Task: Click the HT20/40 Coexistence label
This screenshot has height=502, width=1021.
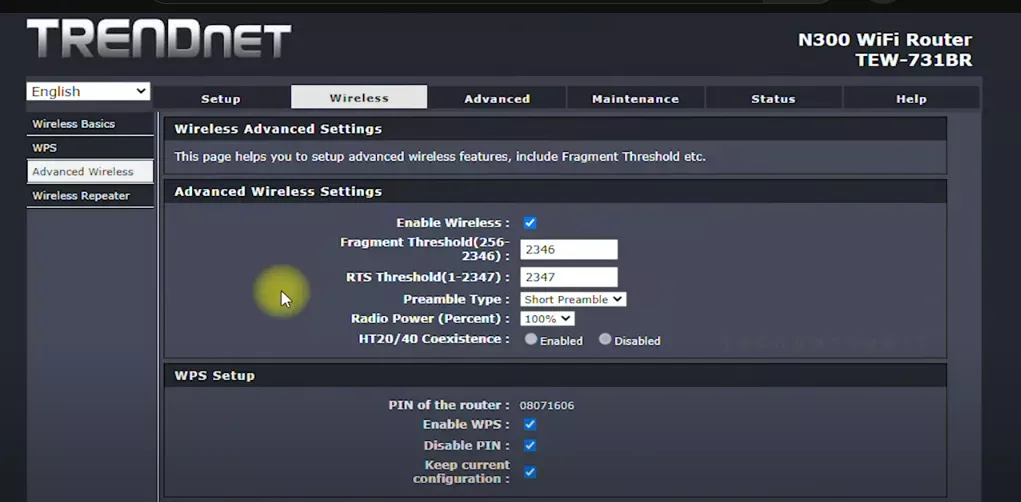Action: 434,339
